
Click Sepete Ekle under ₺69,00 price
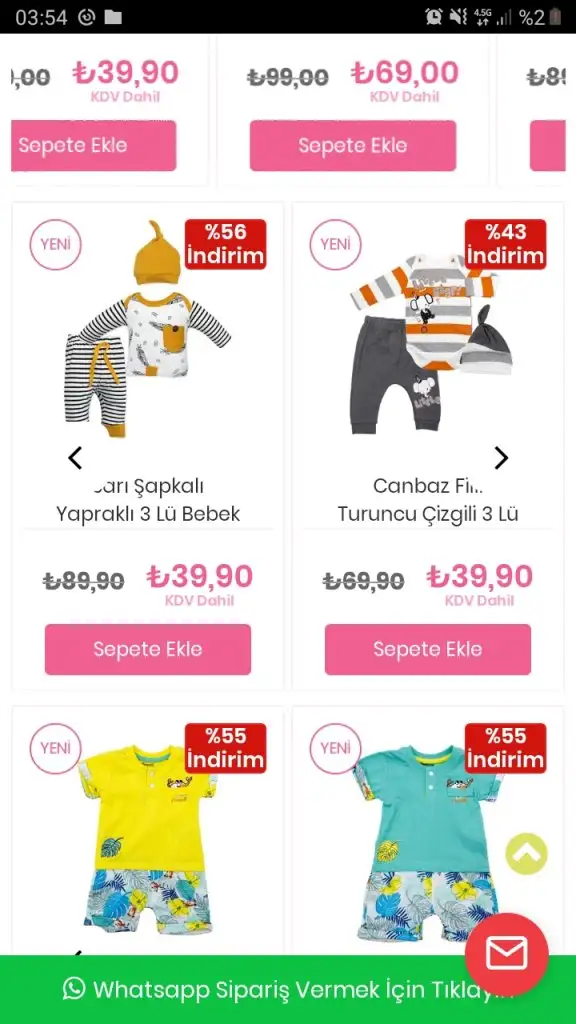pos(353,146)
